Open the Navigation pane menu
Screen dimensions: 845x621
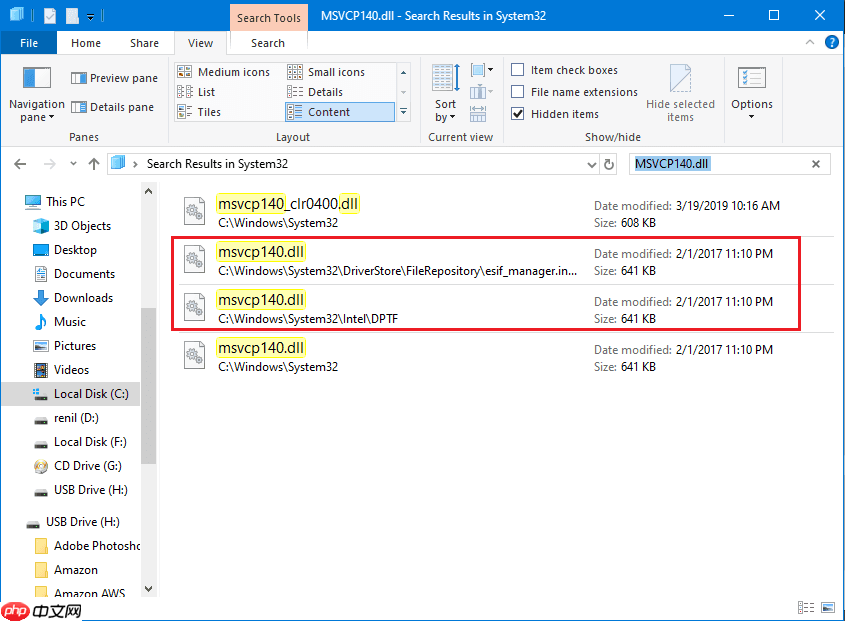pyautogui.click(x=37, y=94)
